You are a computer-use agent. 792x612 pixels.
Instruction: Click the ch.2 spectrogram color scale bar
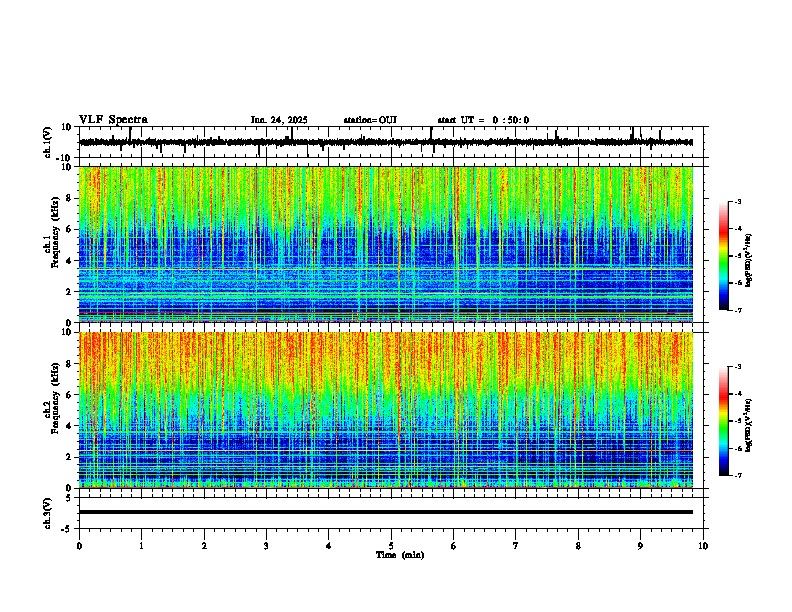click(x=723, y=421)
